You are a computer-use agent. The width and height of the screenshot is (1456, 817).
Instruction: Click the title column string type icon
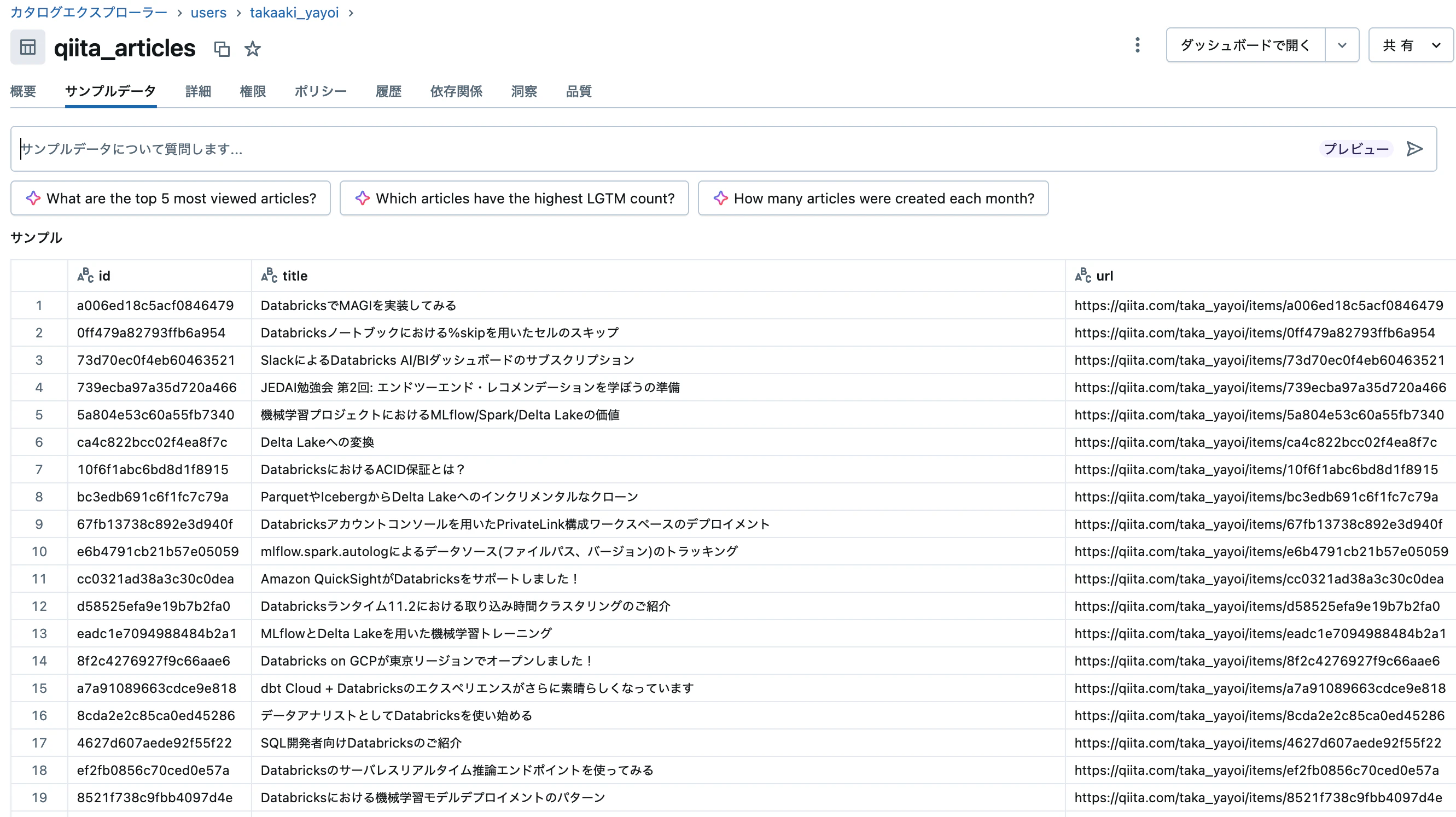tap(269, 275)
